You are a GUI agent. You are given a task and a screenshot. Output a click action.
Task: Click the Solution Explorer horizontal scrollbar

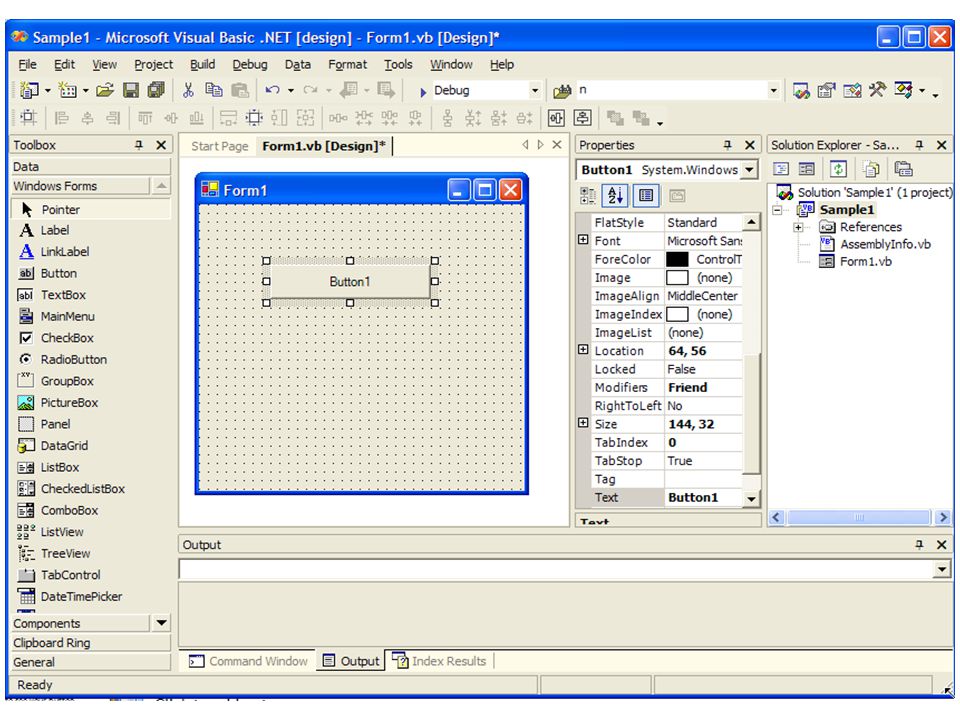[860, 518]
